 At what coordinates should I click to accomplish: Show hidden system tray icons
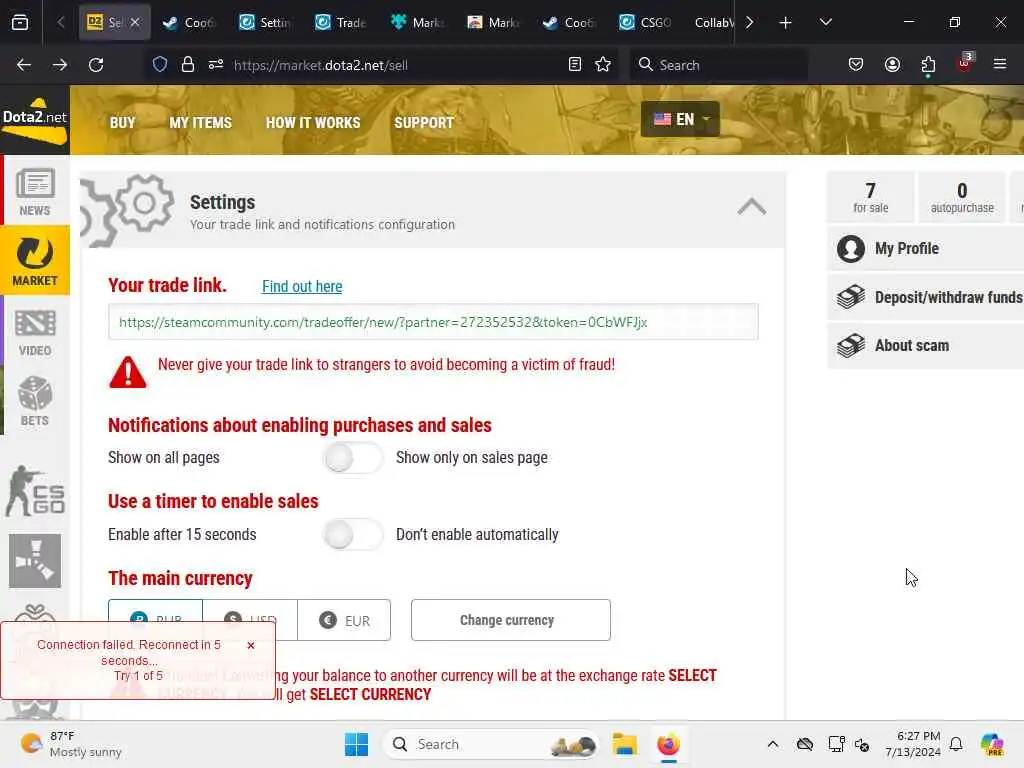point(773,744)
